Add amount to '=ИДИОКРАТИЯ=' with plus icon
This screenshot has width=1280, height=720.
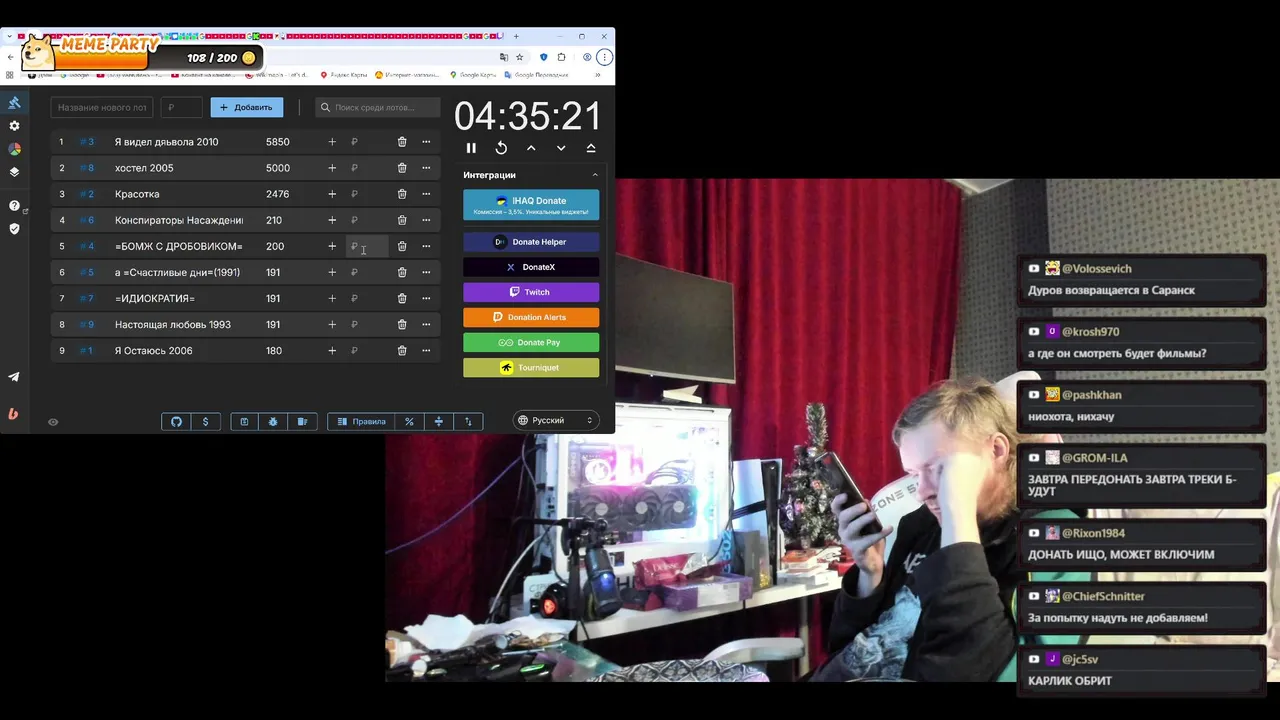point(332,298)
